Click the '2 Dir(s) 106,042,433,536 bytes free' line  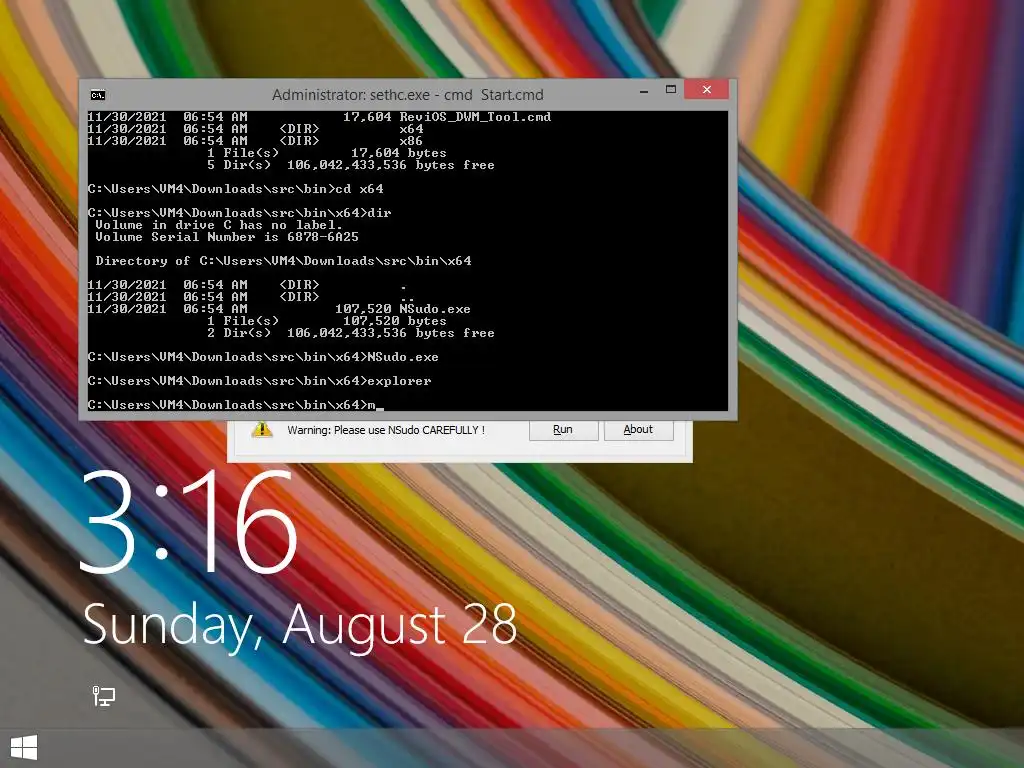point(351,333)
